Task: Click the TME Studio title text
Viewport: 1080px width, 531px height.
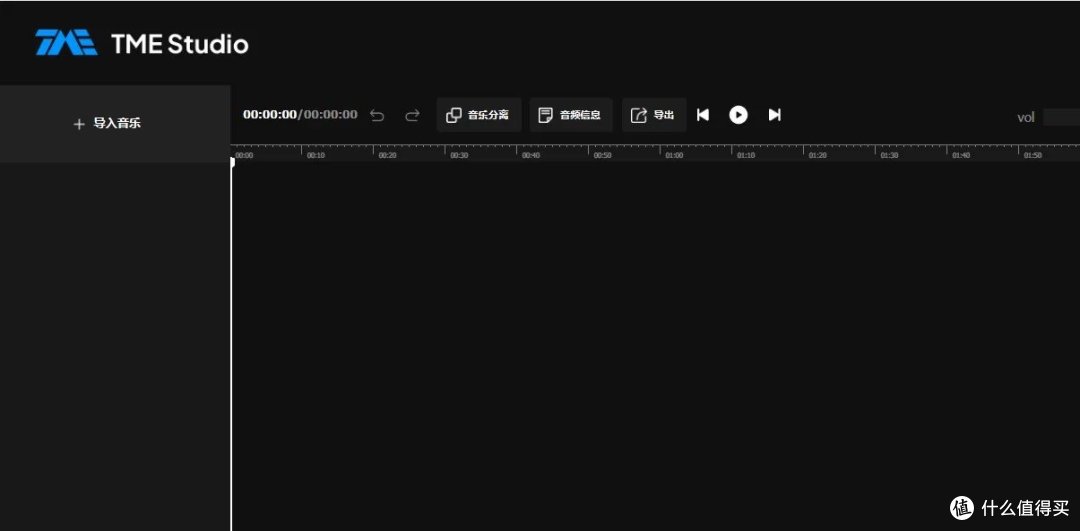Action: (180, 44)
